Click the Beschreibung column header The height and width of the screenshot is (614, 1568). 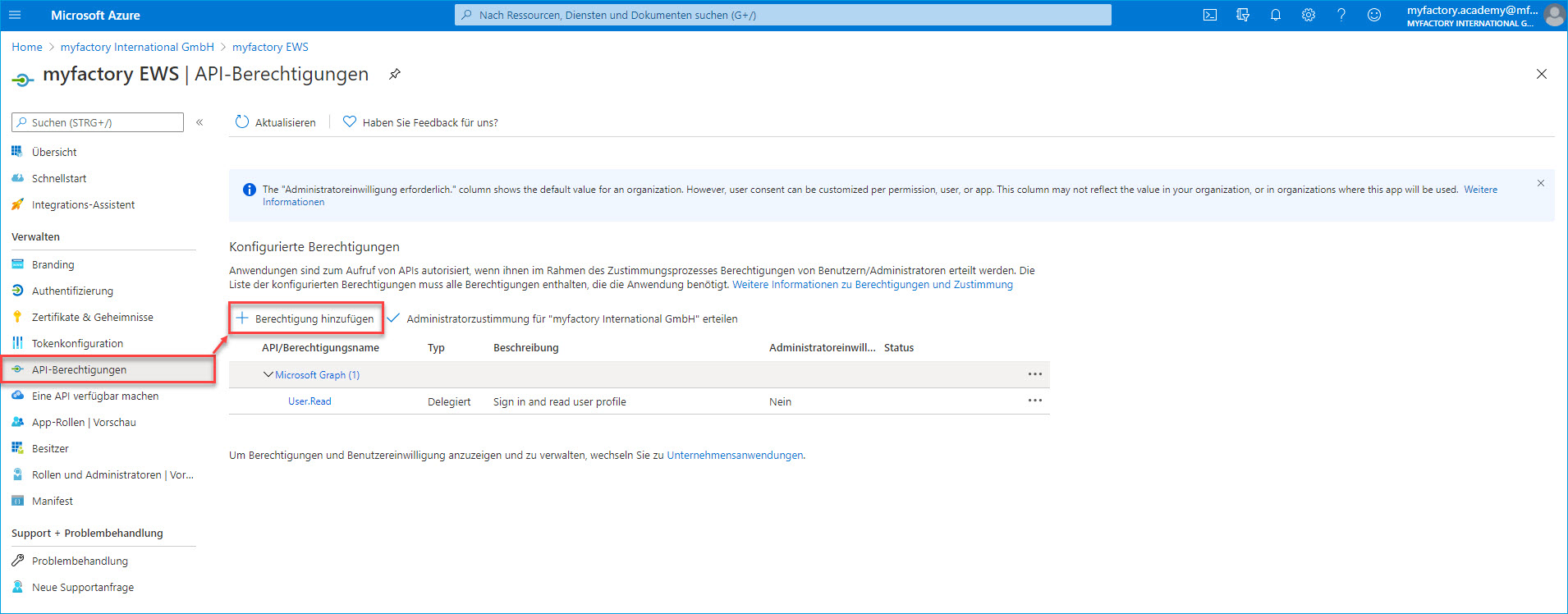tap(525, 348)
